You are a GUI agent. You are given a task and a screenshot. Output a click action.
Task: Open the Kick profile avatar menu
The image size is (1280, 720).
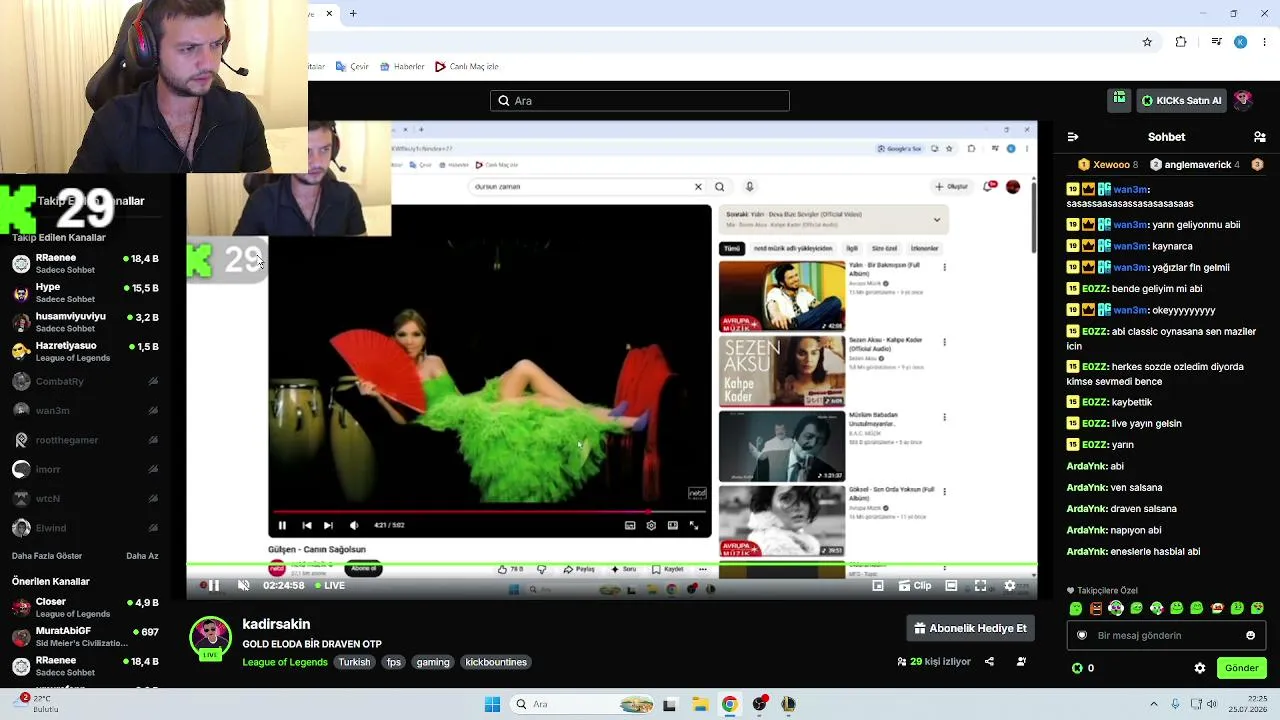tap(1243, 100)
